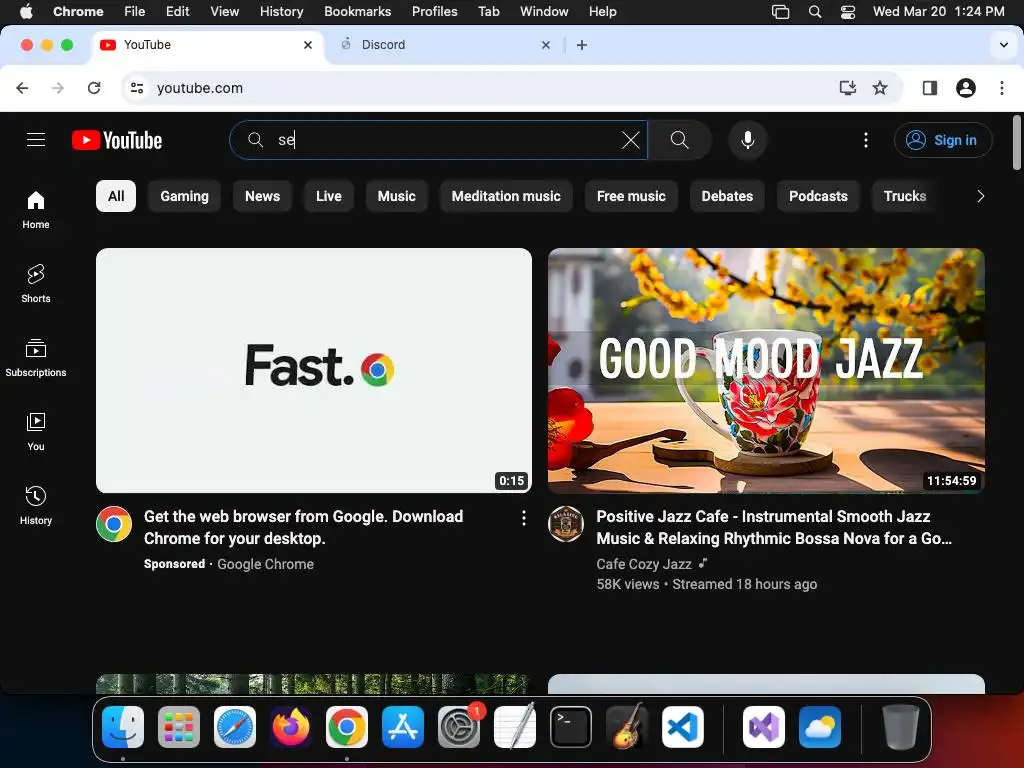Open a new tab with plus button

(581, 44)
